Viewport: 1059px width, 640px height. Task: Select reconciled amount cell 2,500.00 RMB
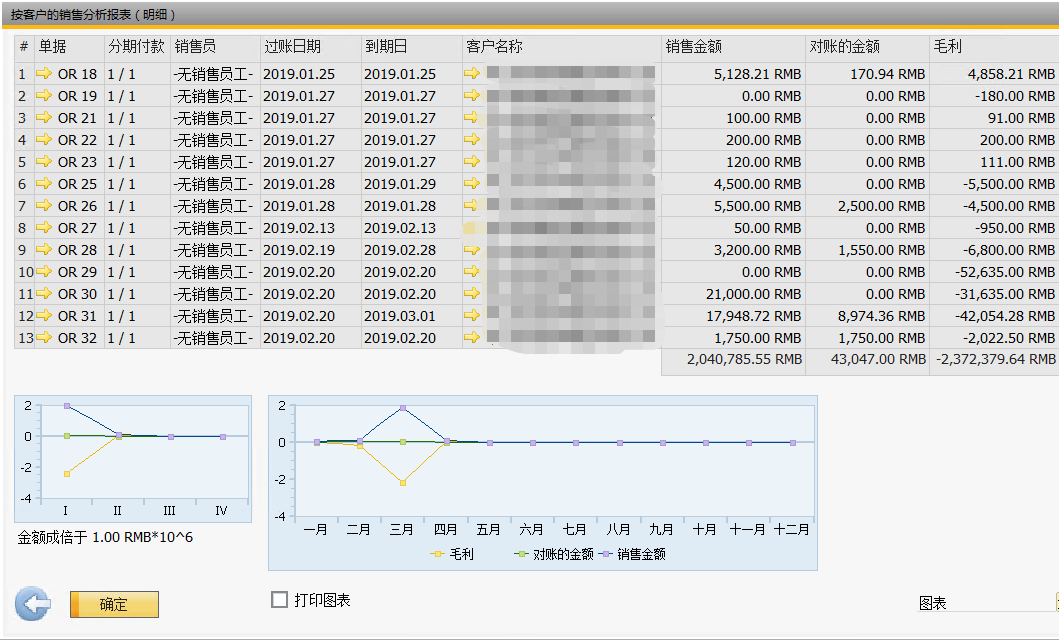click(867, 206)
